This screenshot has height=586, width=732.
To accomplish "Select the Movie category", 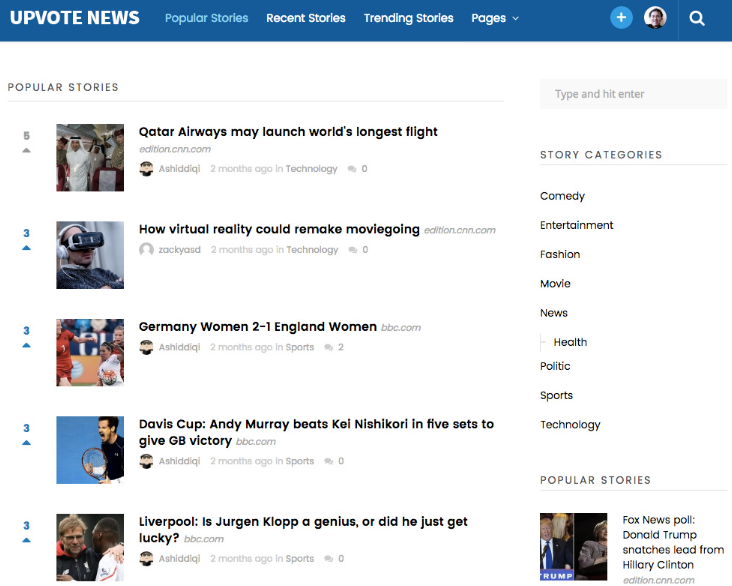I will click(555, 283).
